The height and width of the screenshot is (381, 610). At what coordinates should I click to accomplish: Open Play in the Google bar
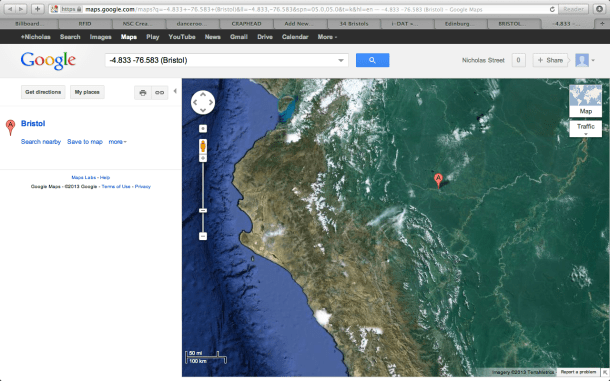coord(152,37)
